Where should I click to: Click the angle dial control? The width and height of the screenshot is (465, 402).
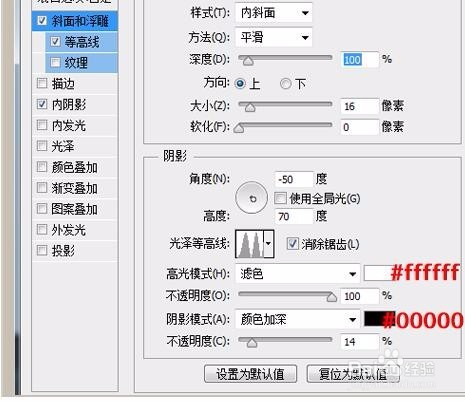[x=252, y=198]
